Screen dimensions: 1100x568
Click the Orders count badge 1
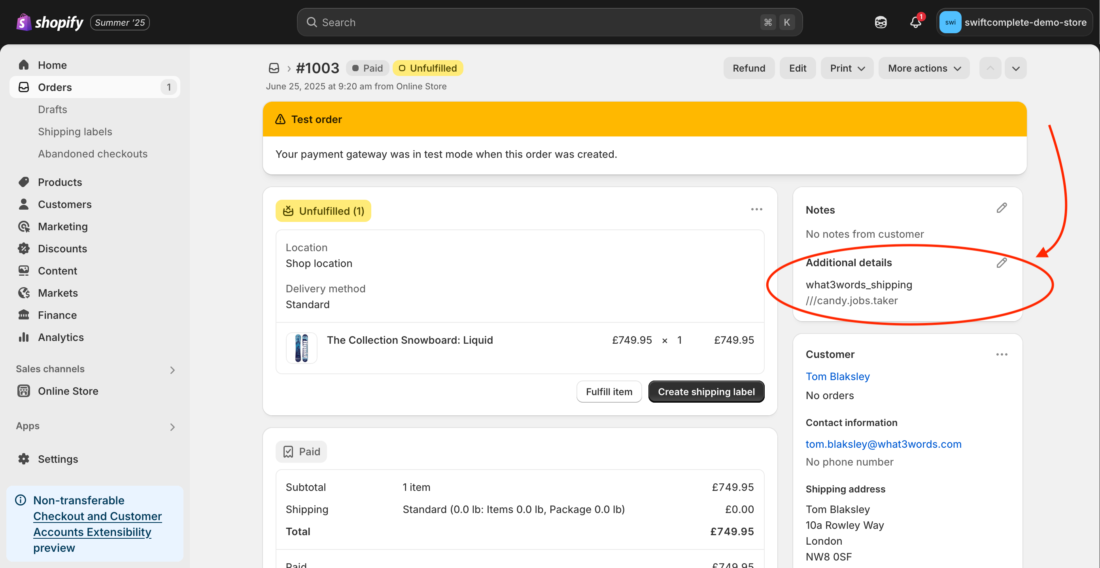pos(168,88)
